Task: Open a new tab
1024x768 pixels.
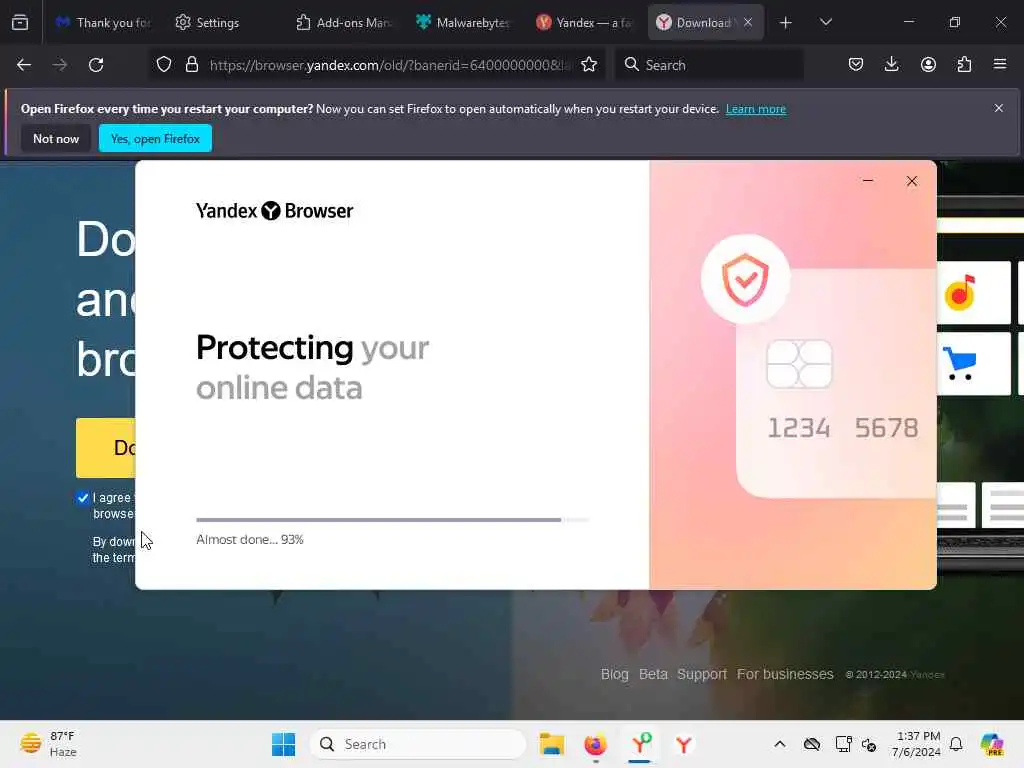Action: click(x=786, y=23)
